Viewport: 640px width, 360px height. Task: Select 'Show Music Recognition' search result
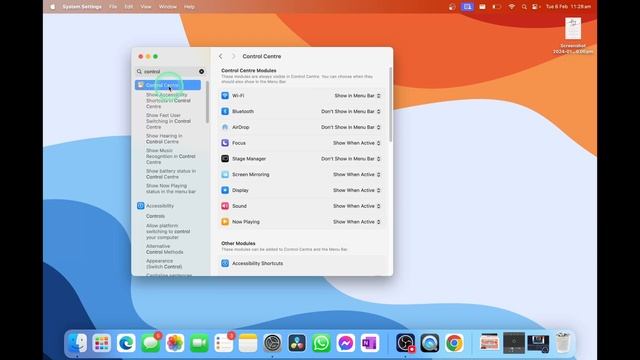point(171,156)
